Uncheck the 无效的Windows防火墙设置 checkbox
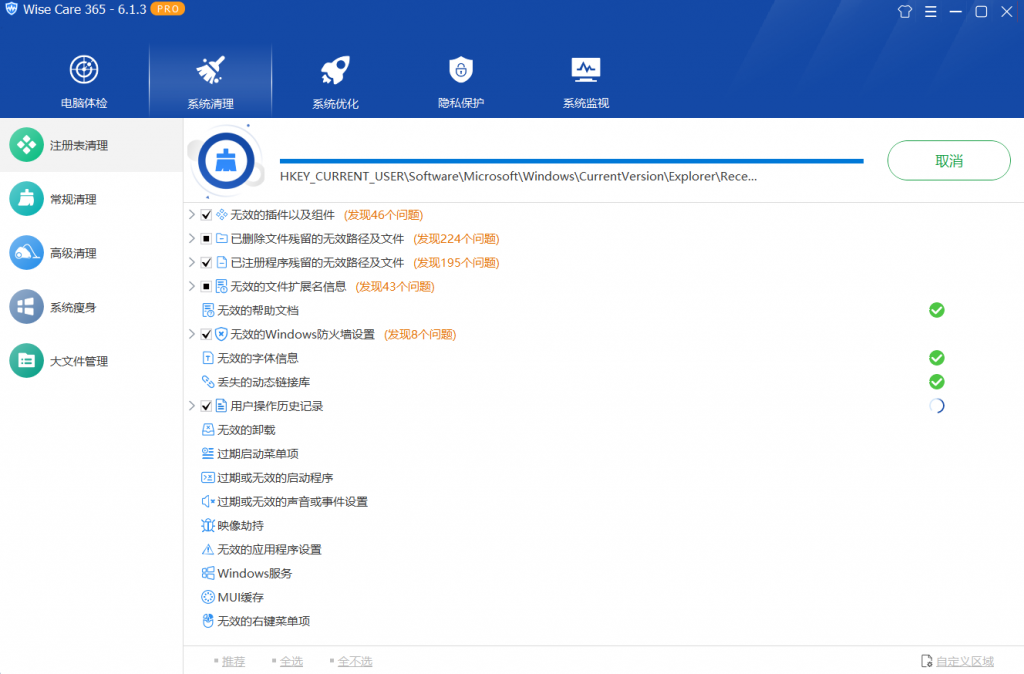 [206, 334]
